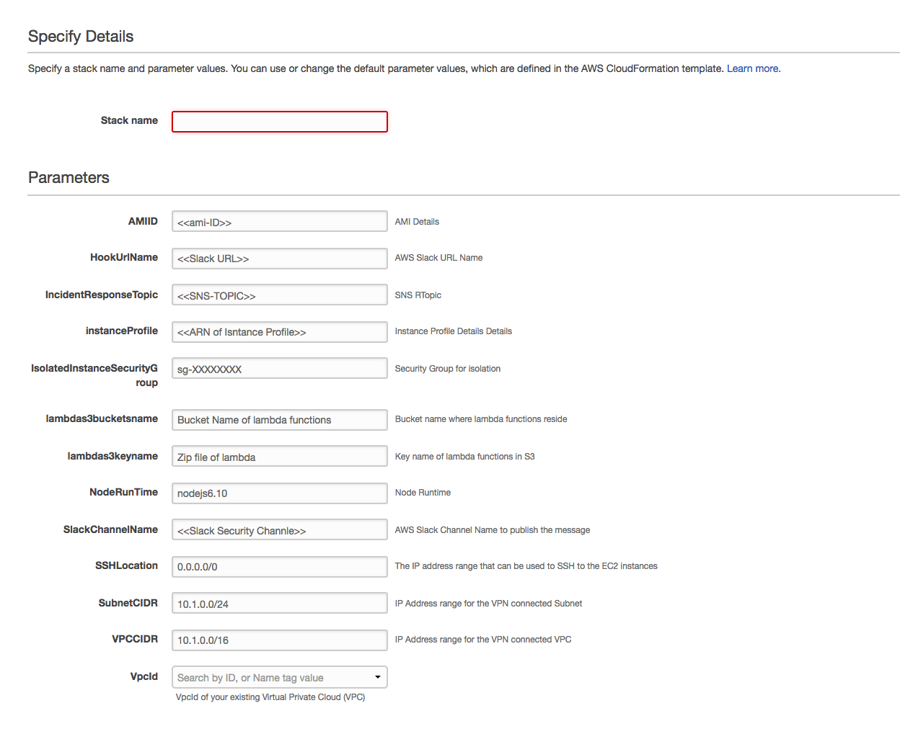Focus the AMIID input with <<ami-ID>>
900x739 pixels.
click(x=279, y=222)
